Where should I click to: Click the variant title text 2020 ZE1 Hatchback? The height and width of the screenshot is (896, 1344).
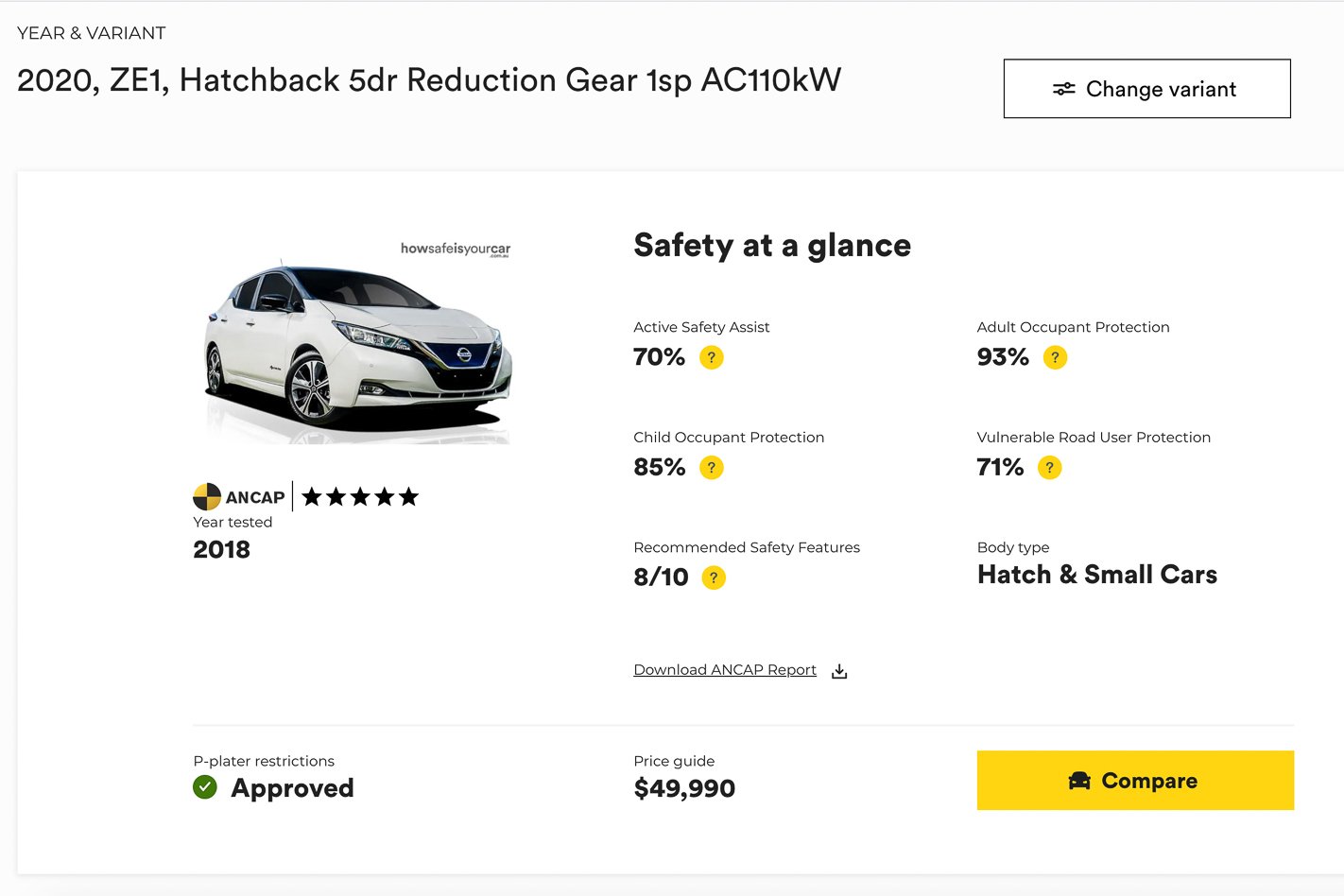[x=429, y=80]
